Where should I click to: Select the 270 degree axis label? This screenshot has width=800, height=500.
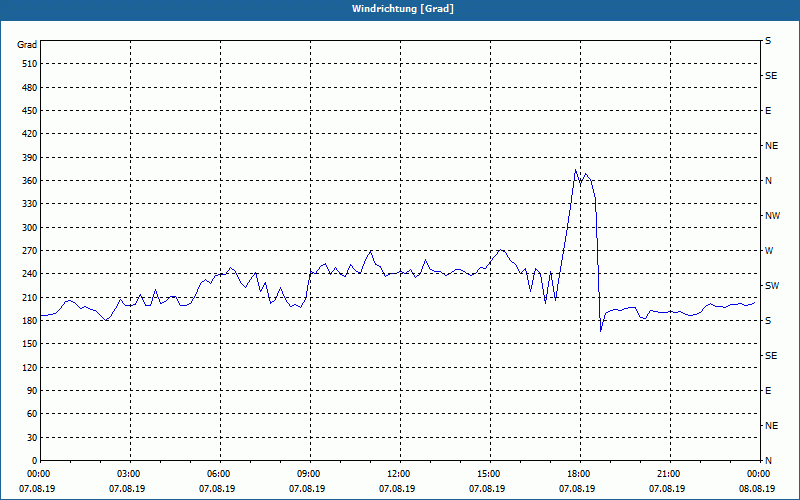pyautogui.click(x=30, y=251)
